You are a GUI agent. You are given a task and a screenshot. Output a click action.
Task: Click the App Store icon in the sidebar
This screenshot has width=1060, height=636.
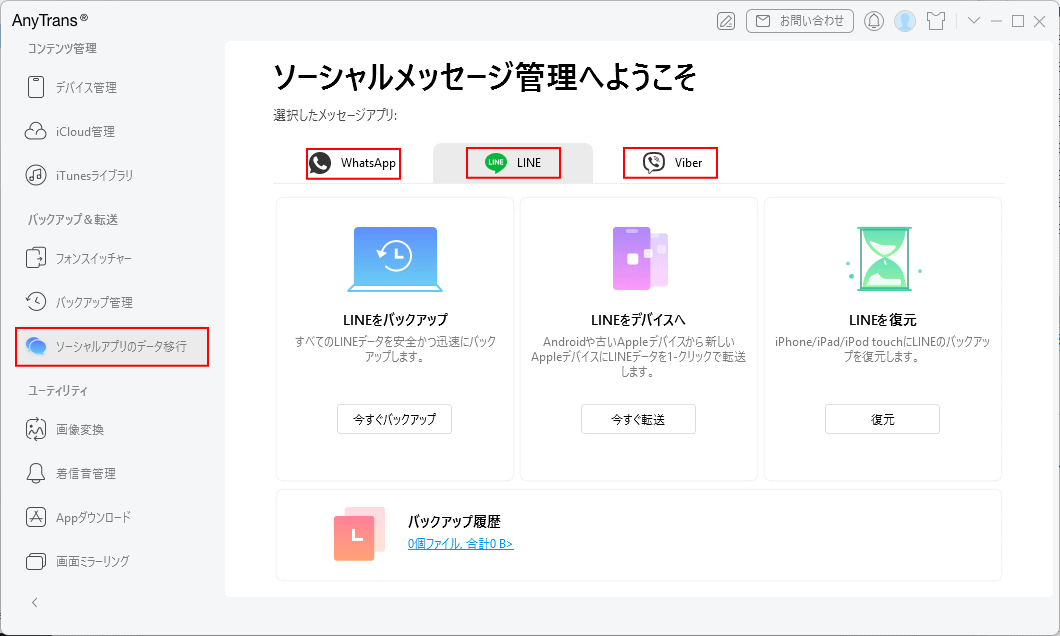tap(36, 517)
